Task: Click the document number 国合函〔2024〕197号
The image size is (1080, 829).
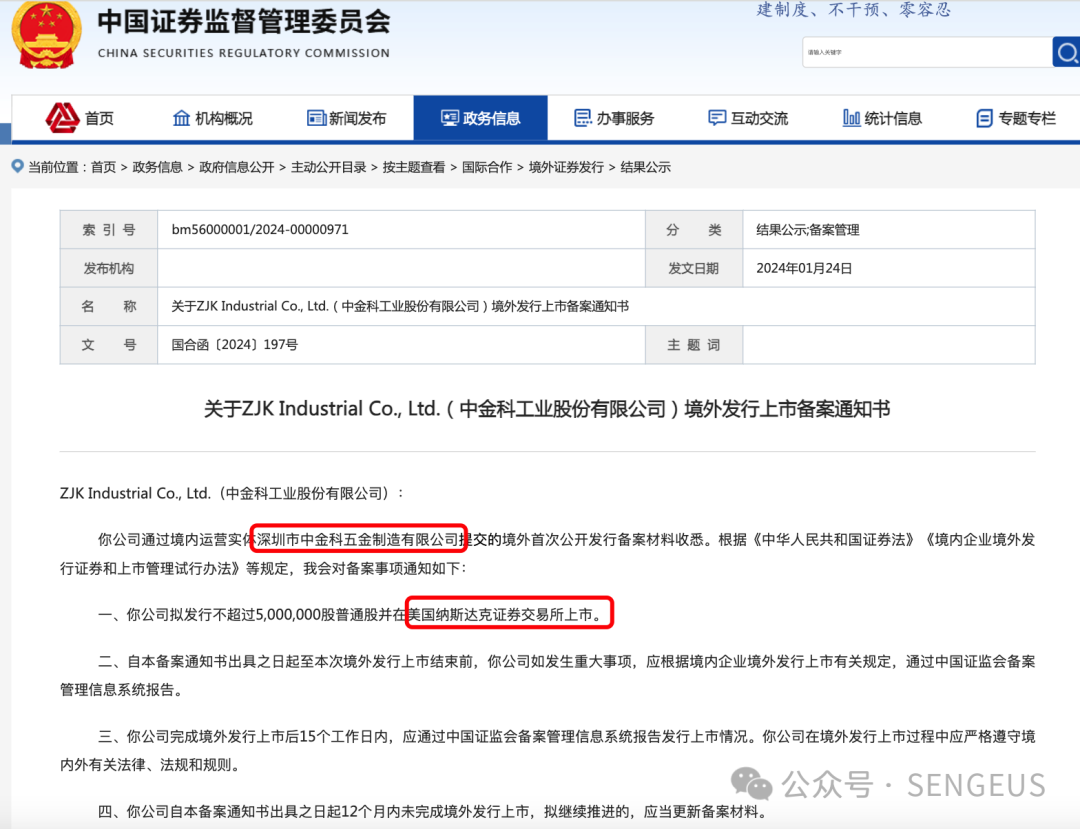Action: click(x=234, y=345)
